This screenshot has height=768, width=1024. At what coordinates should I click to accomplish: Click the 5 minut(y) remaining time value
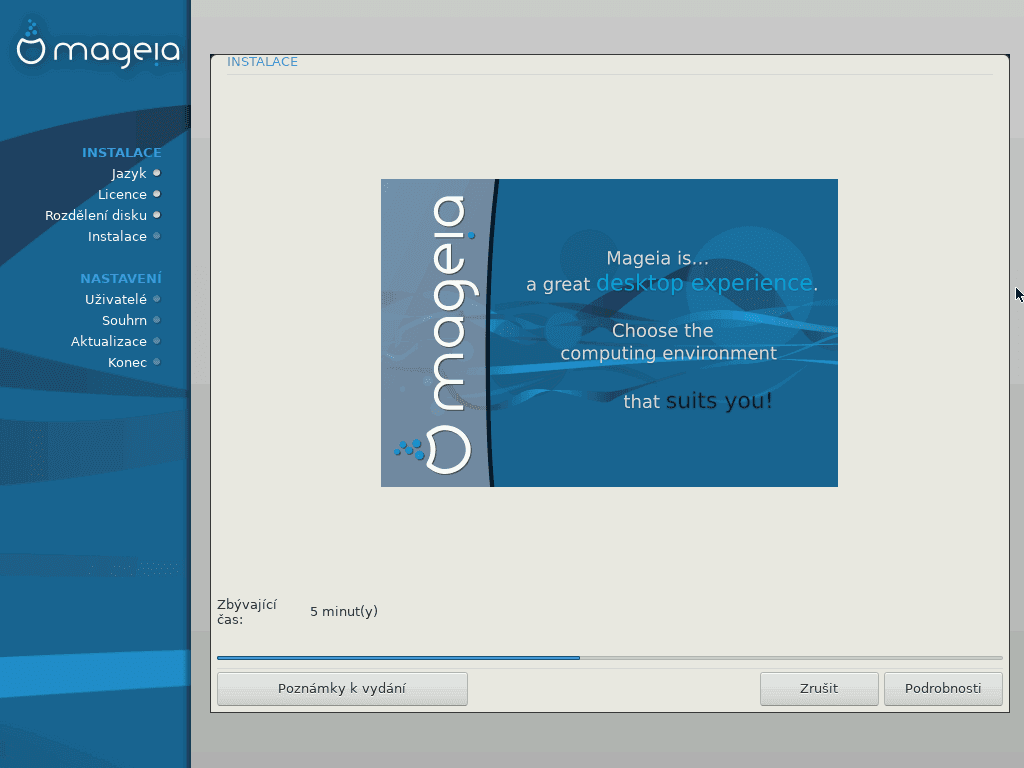point(344,612)
